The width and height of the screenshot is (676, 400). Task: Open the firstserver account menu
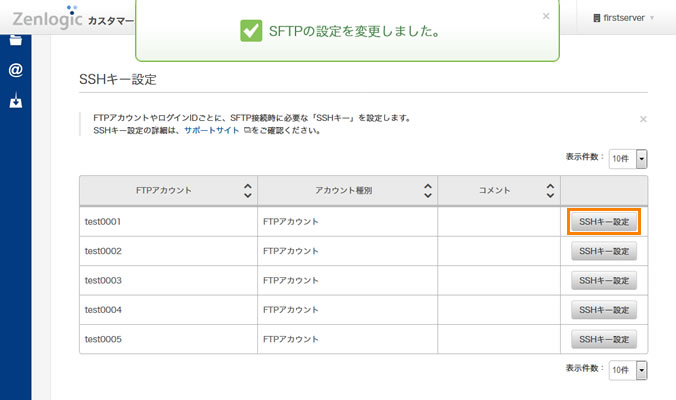coord(624,18)
